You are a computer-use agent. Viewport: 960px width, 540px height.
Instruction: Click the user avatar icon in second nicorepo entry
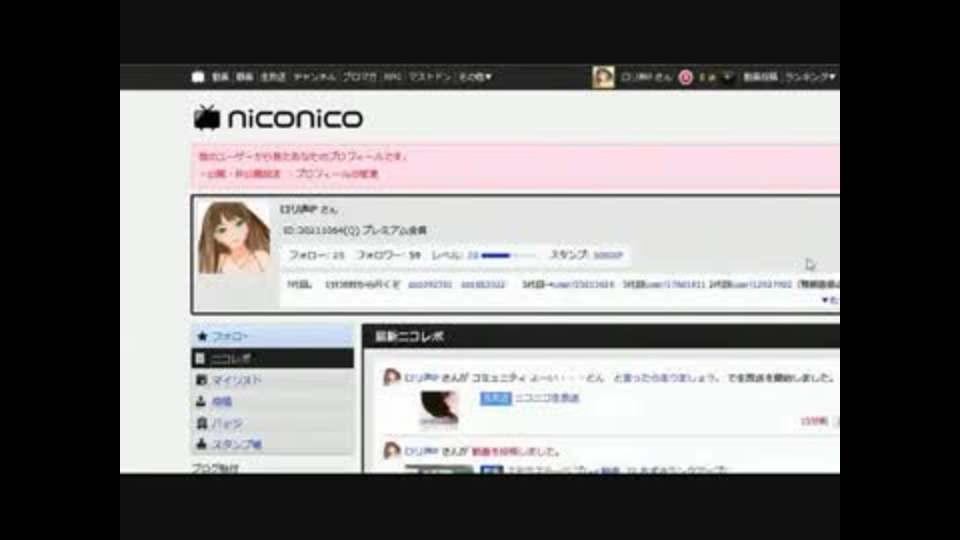[x=391, y=451]
